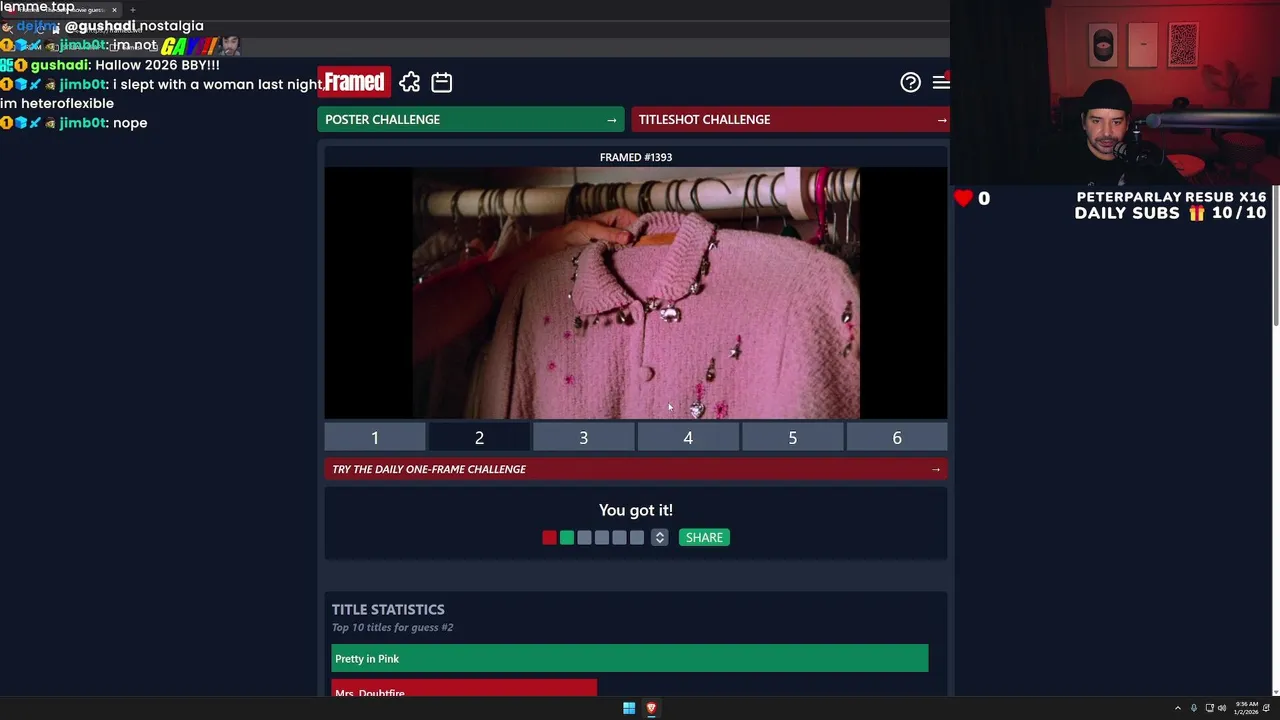
Task: Click the Brave browser taskbar icon
Action: pyautogui.click(x=651, y=708)
